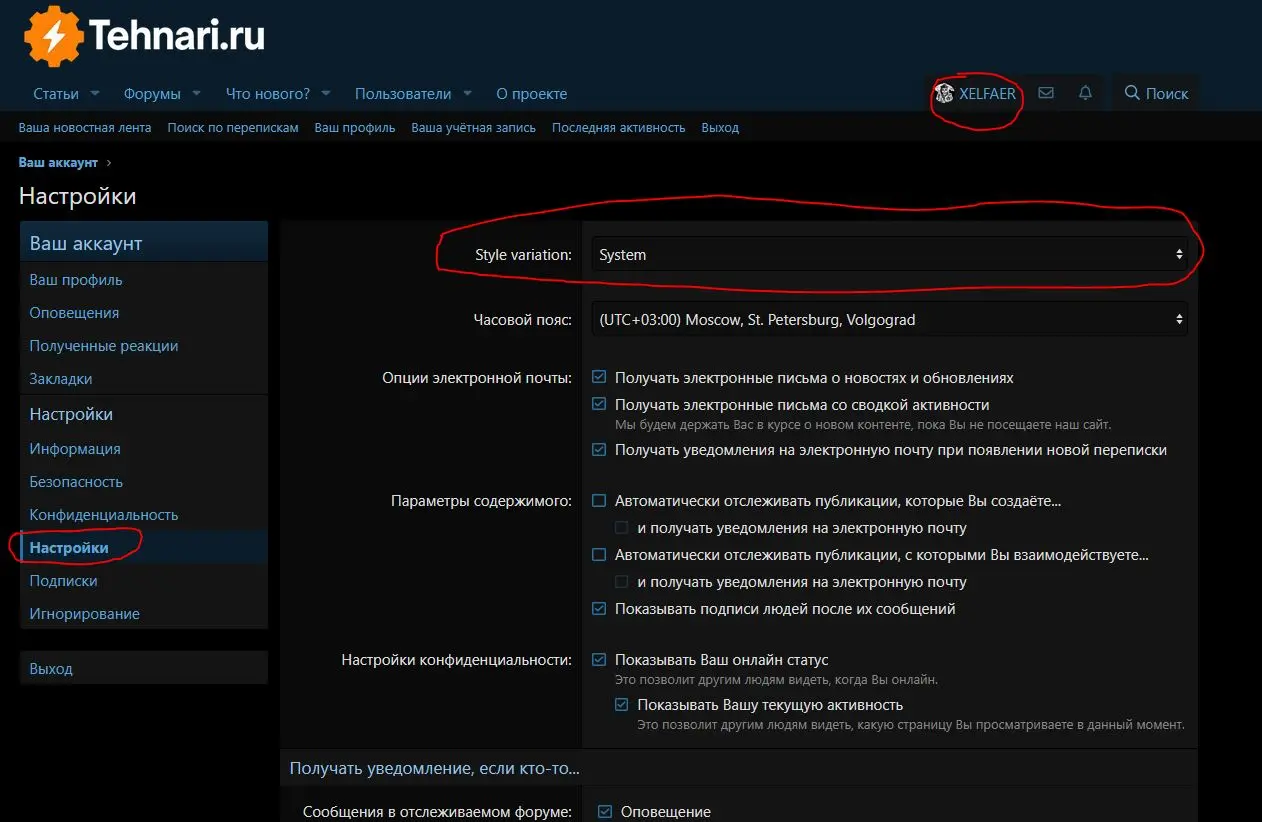This screenshot has width=1262, height=822.
Task: Uncheck Показывать Вашу текущую активность
Action: pyautogui.click(x=620, y=705)
